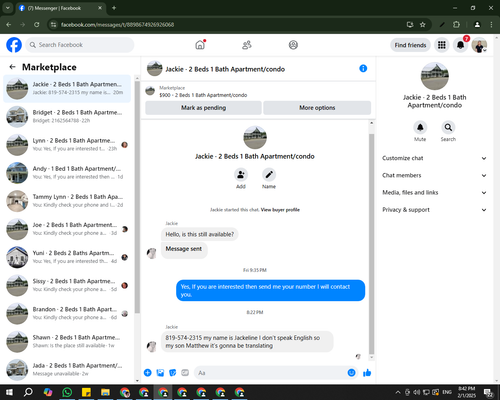Click the conversation list scrollbar
The width and height of the screenshot is (500, 400).
(137, 197)
